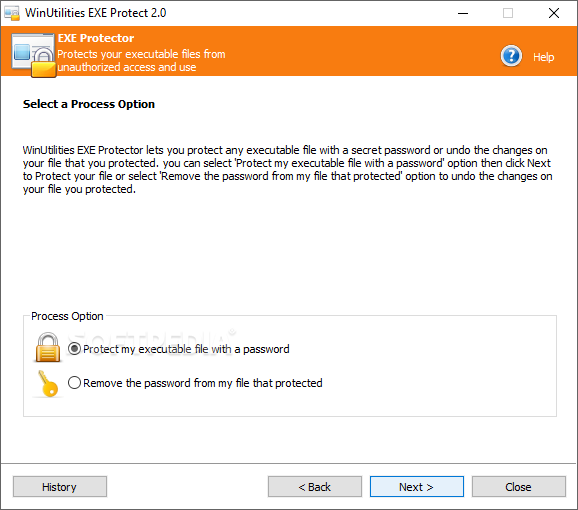578x510 pixels.
Task: Click the WinUtilities app icon in title bar
Action: click(12, 13)
